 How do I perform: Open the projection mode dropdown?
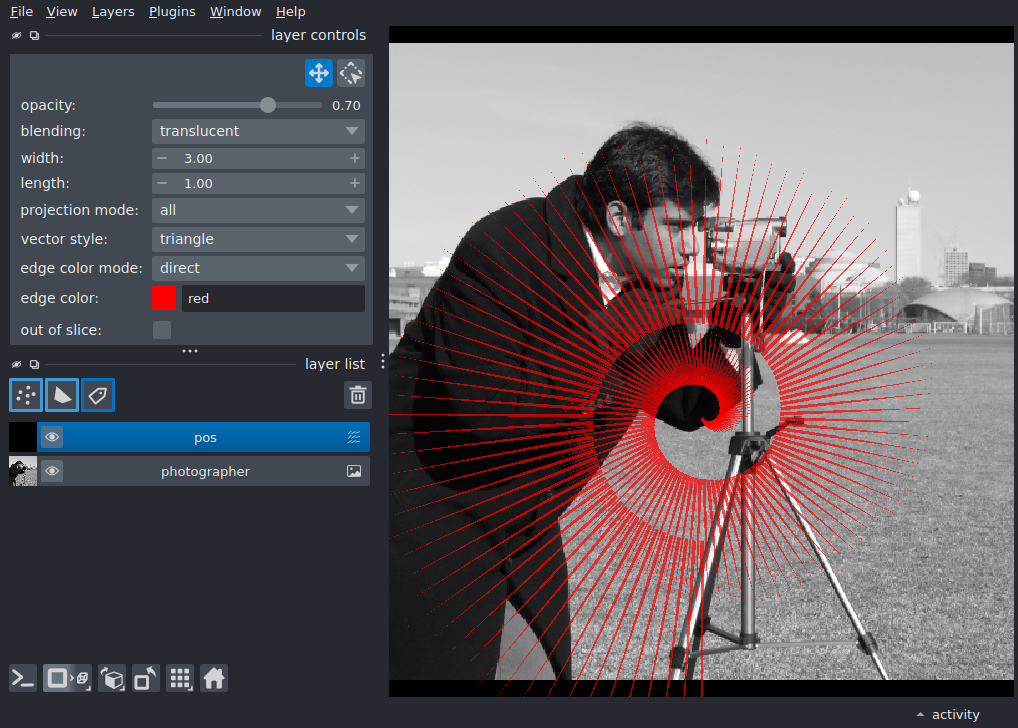[x=258, y=210]
